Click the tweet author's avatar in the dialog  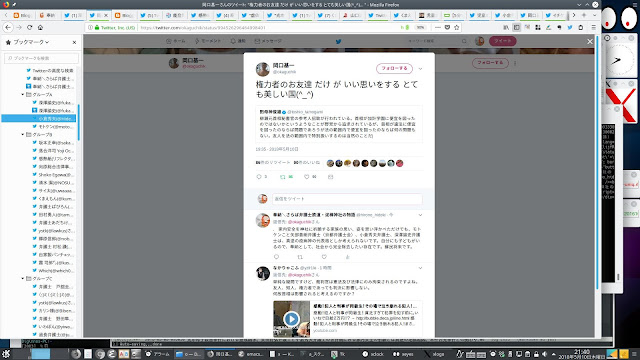tap(262, 69)
